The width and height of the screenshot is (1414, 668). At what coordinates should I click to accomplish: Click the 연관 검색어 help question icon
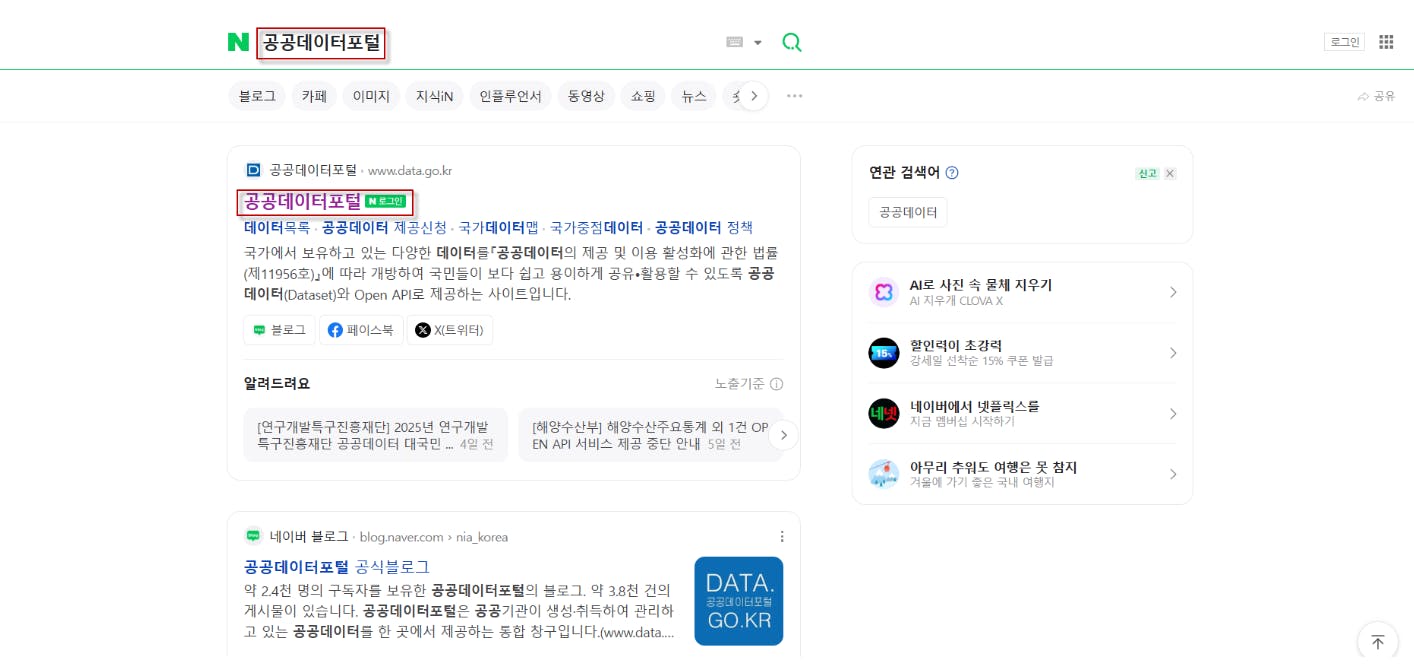click(952, 173)
